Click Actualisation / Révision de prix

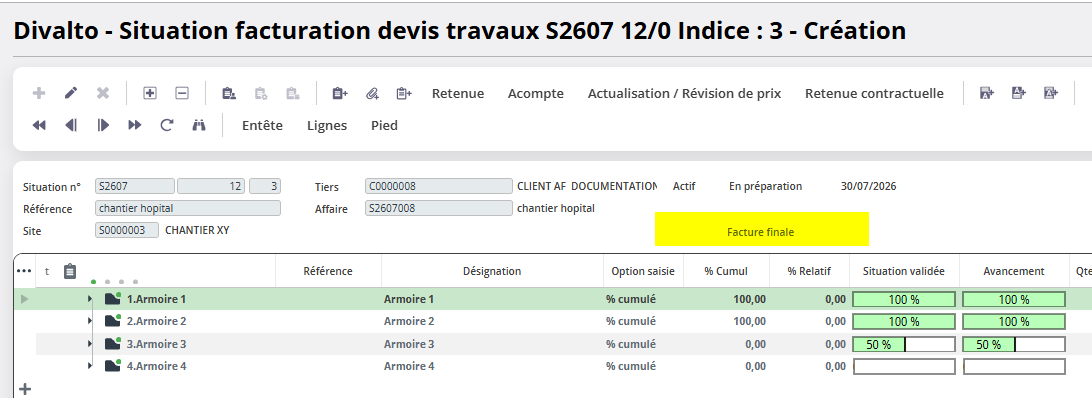tap(685, 93)
